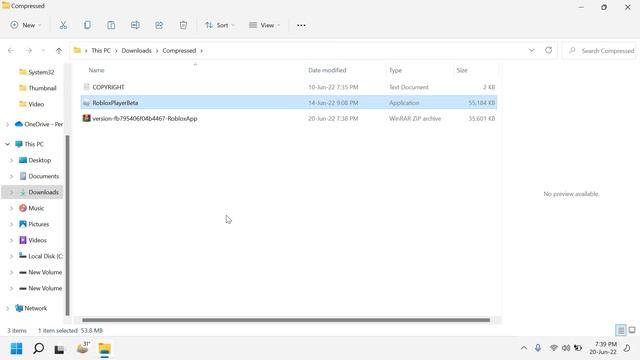Open Thumbnail folder in sidebar
This screenshot has width=640, height=360.
[x=38, y=88]
